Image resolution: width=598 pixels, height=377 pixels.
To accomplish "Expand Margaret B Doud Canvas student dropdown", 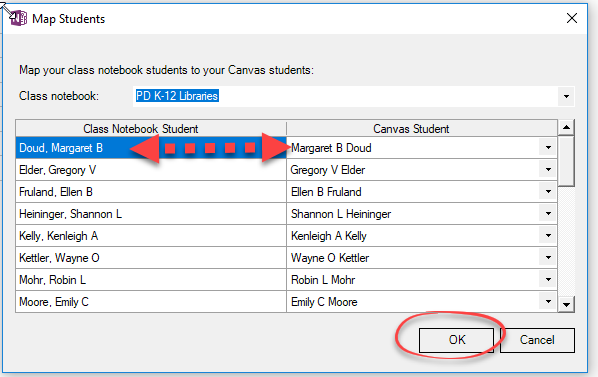I will tap(548, 148).
